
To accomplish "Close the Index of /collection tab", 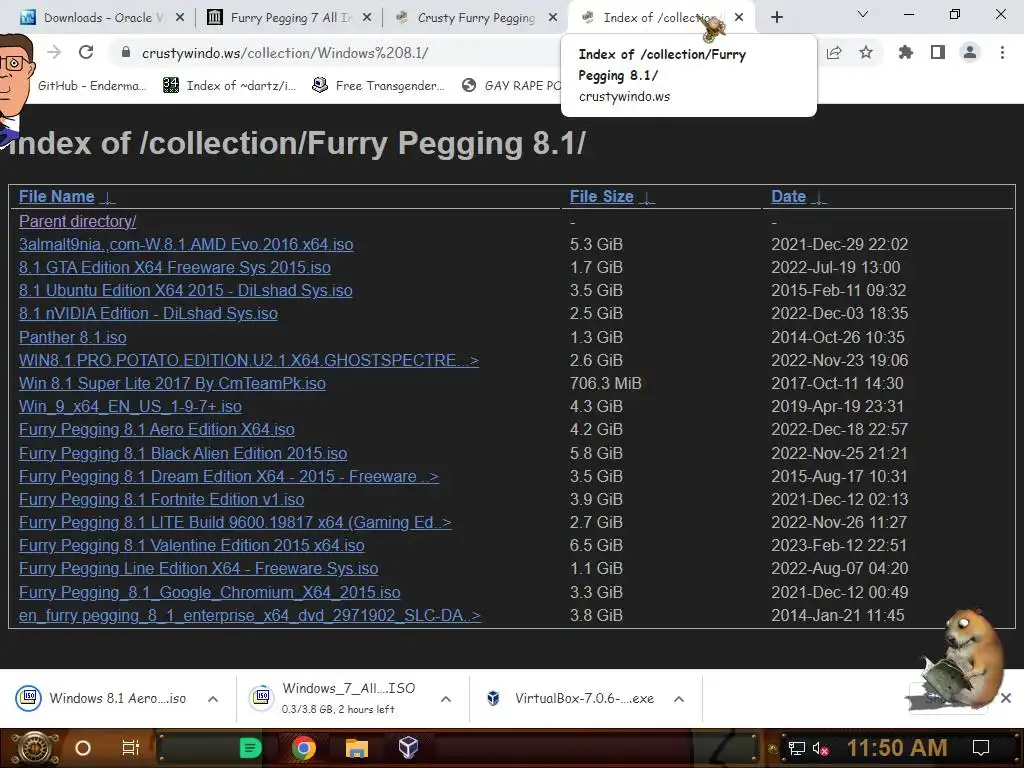I will (x=739, y=18).
